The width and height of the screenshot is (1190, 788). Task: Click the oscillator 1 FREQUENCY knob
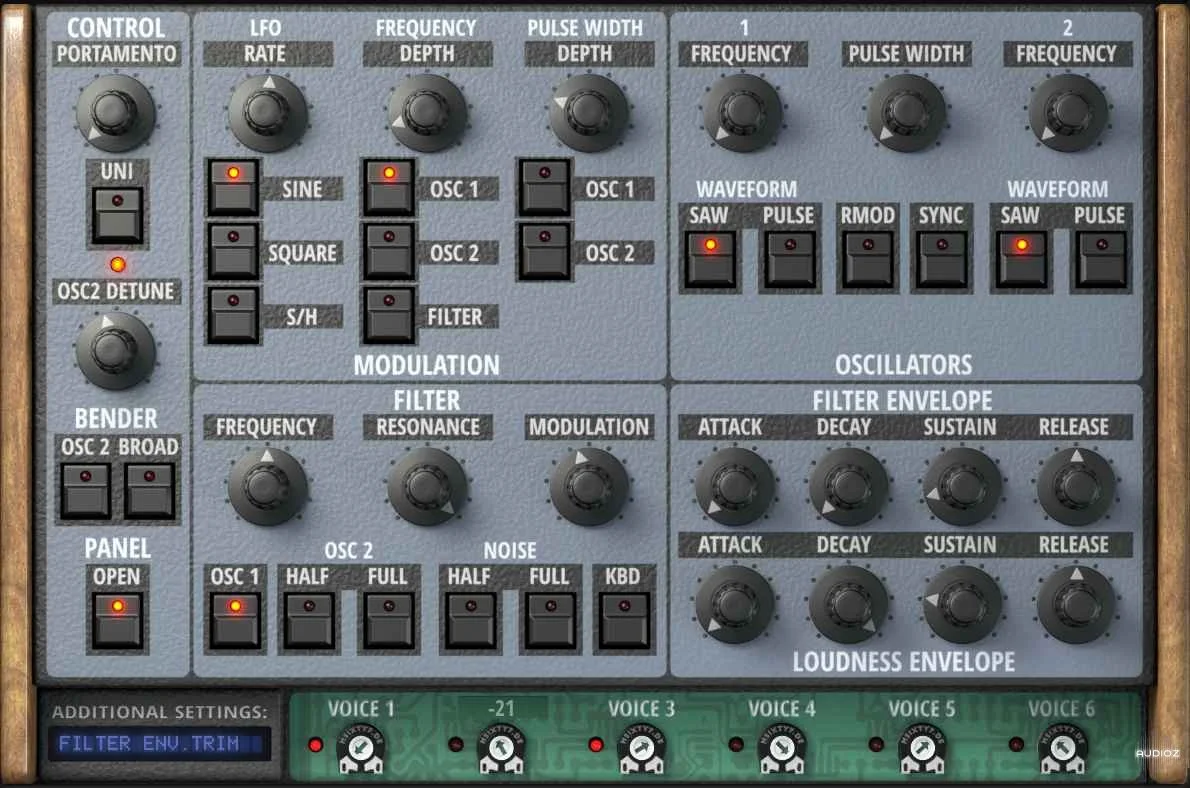[742, 112]
